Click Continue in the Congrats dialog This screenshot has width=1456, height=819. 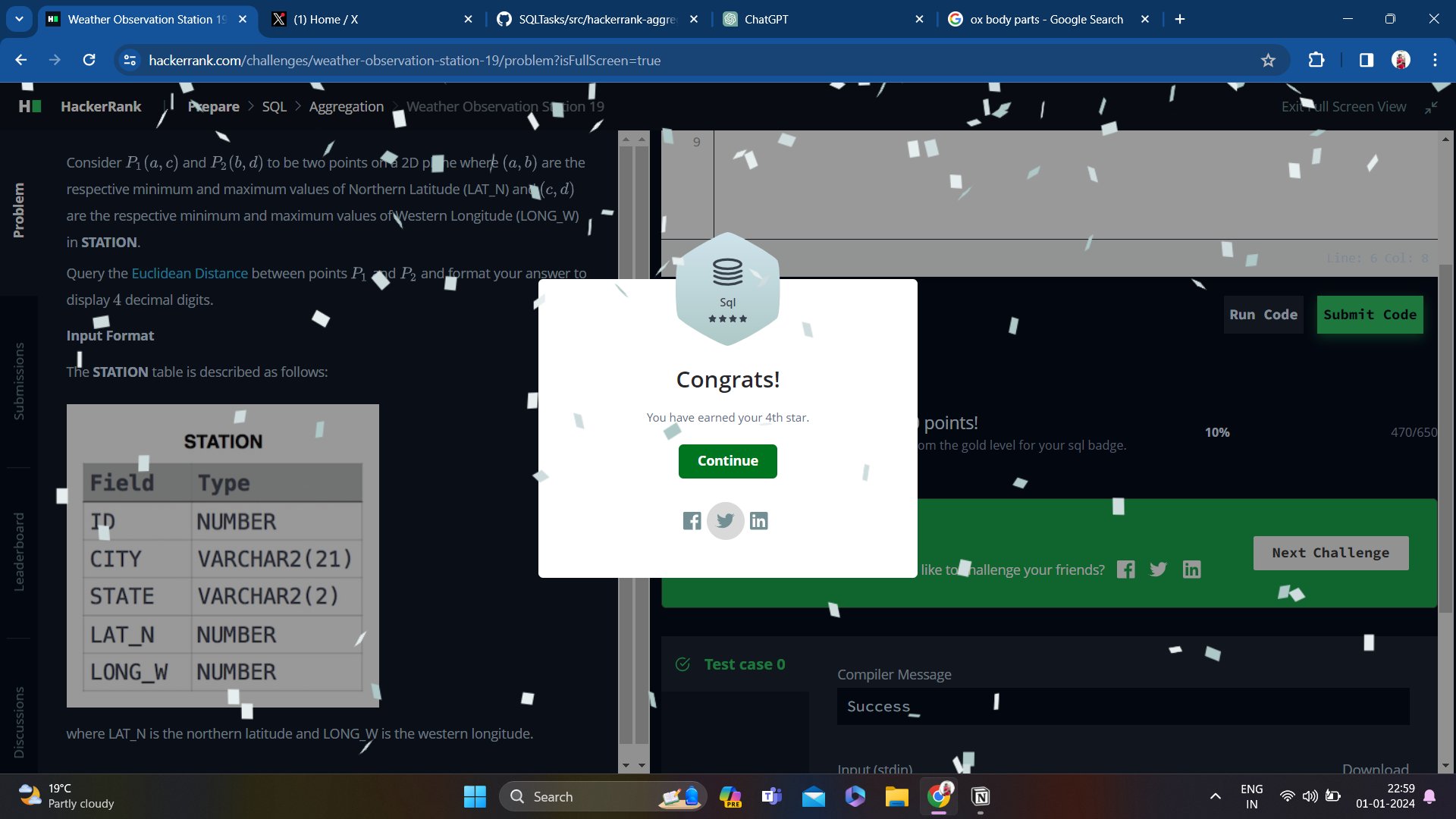click(727, 461)
